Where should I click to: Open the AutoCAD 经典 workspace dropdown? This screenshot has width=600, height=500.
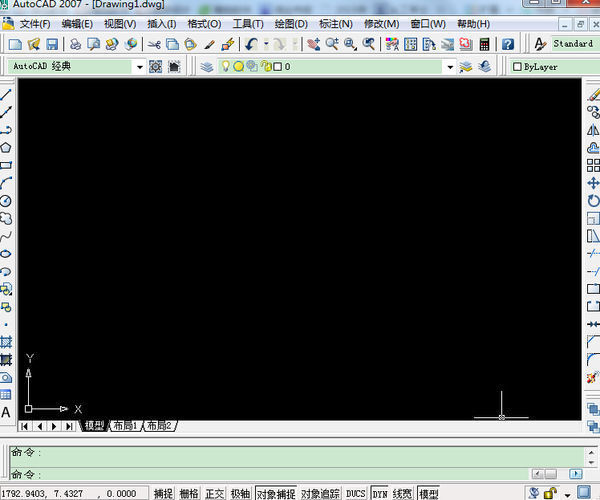click(139, 67)
